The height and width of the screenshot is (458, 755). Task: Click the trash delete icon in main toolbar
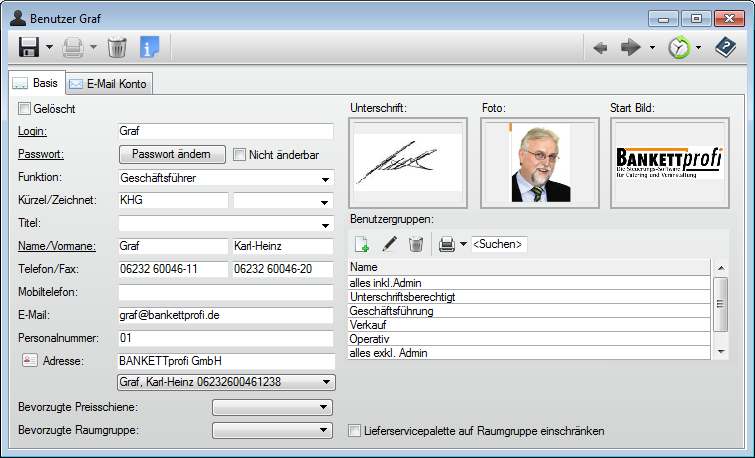pyautogui.click(x=117, y=47)
